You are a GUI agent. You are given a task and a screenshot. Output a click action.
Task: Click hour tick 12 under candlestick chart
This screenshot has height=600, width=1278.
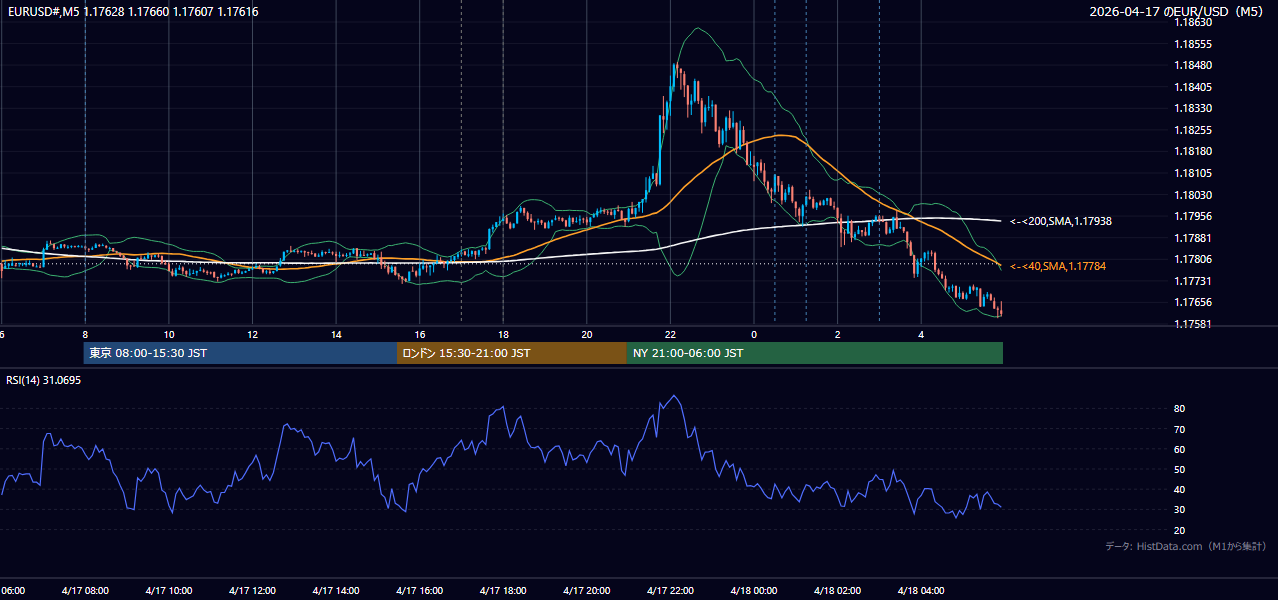click(x=252, y=335)
